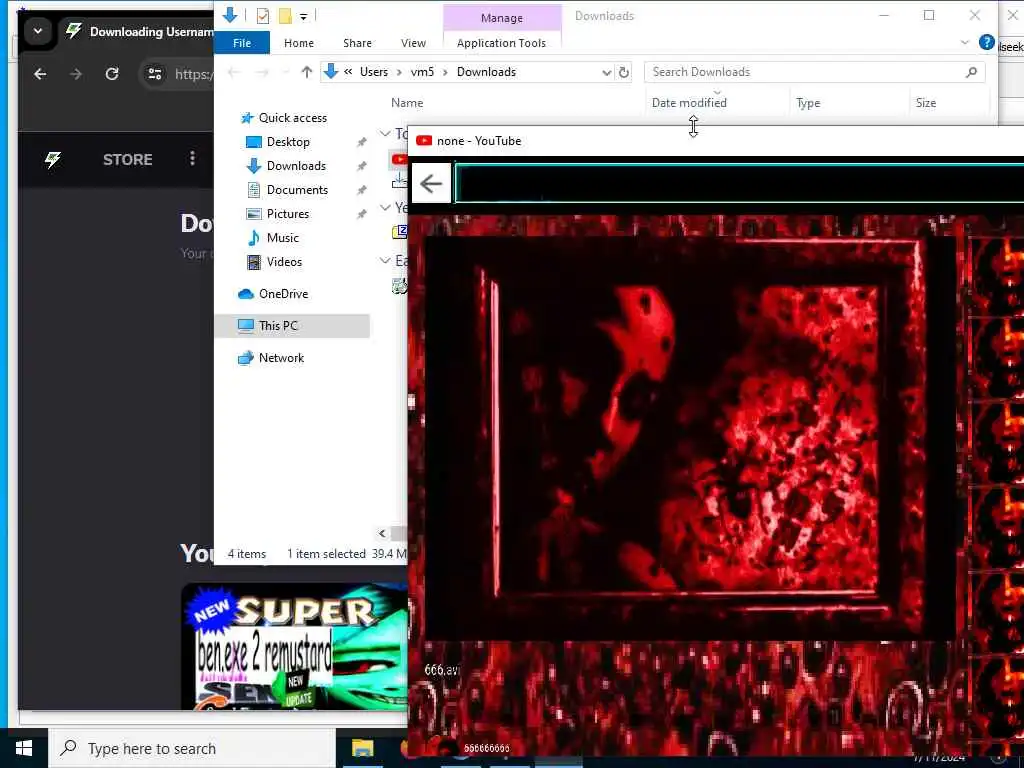The width and height of the screenshot is (1024, 768).
Task: Open the ben.exe 2 remustard thumbnail
Action: point(295,647)
